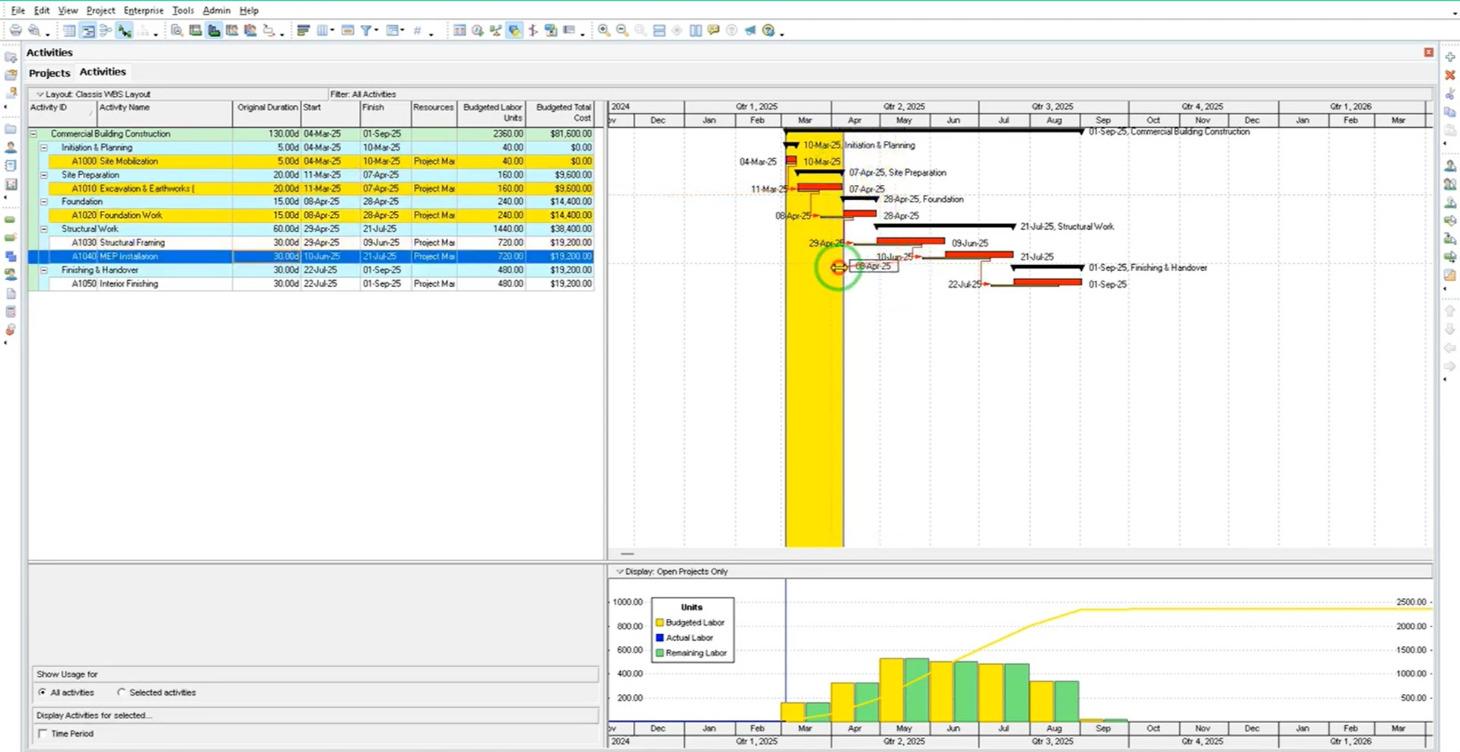Click the yellow Budgeted Labor legend swatch
This screenshot has height=752, width=1460.
[660, 622]
